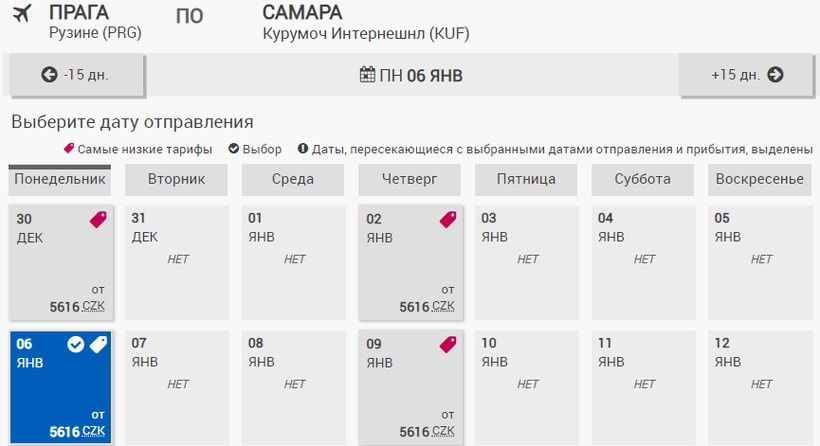This screenshot has width=820, height=446.
Task: Click the 31 ДЕК unavailable date cell
Action: 176,262
